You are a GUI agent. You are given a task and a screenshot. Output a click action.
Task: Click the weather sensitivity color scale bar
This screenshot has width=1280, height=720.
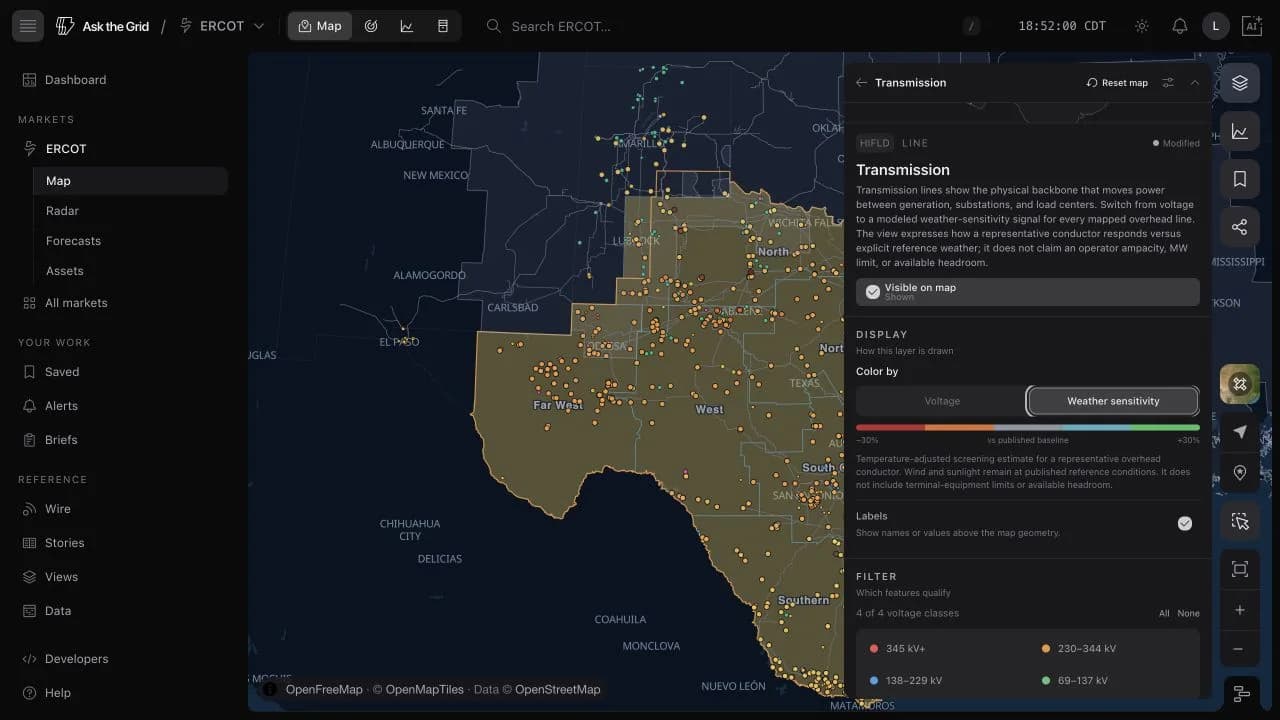pos(1028,428)
